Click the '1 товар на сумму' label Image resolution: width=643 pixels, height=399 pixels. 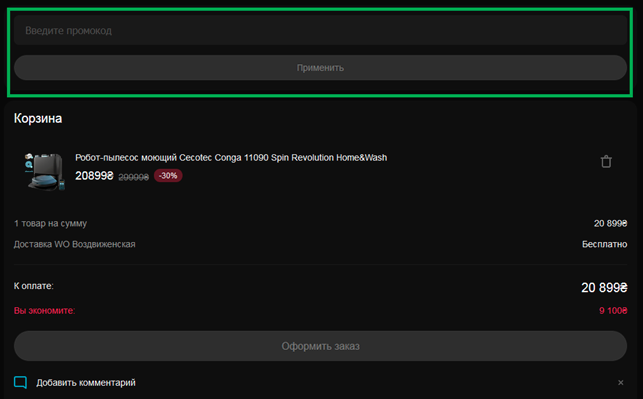(50, 223)
